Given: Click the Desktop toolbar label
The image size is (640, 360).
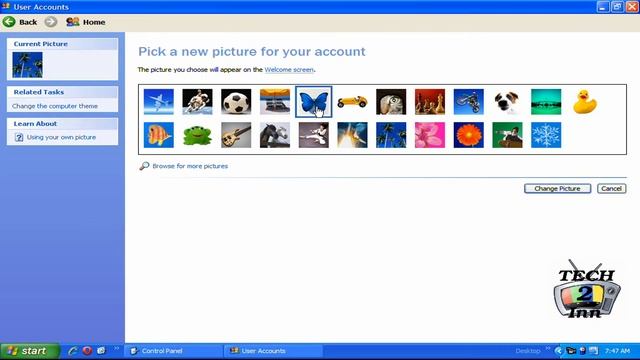Looking at the screenshot, I should tap(528, 351).
